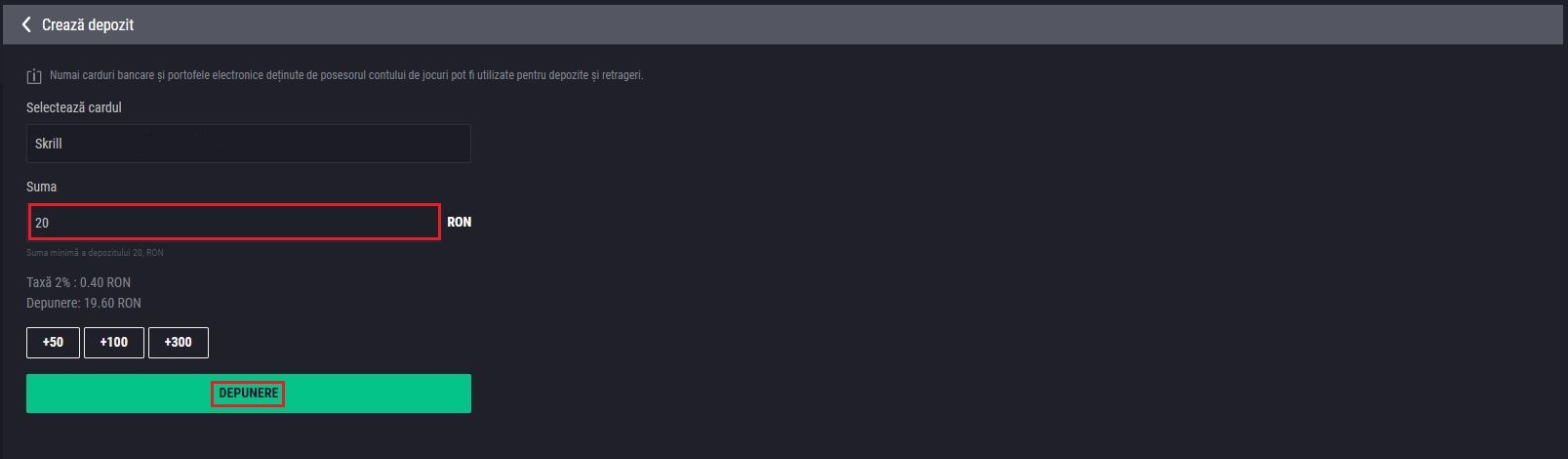Add 100 with the +100 button
Viewport: 1568px width, 459px height.
coord(114,343)
